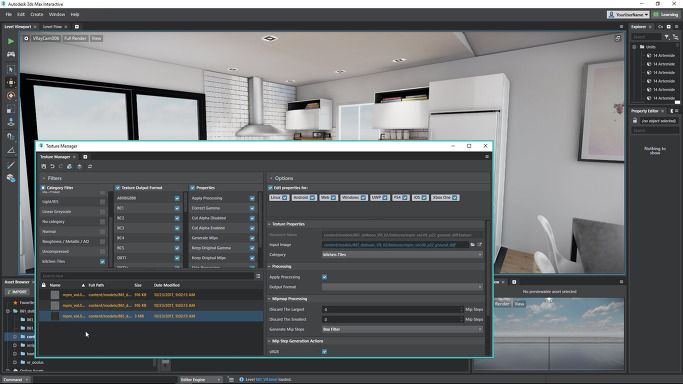Uncheck the BC1 format checkbox

pyautogui.click(x=177, y=208)
